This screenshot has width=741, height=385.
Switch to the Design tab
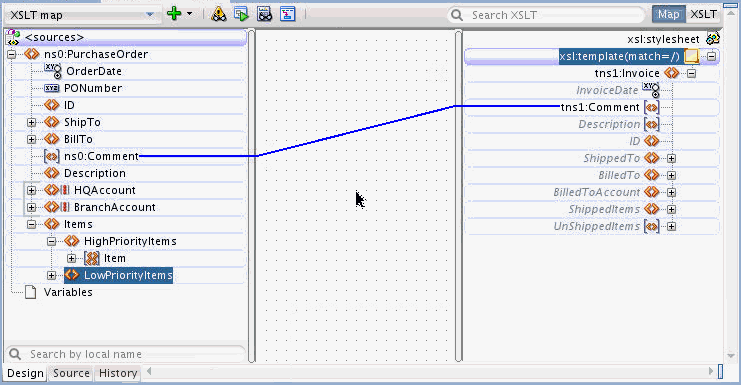[25, 373]
